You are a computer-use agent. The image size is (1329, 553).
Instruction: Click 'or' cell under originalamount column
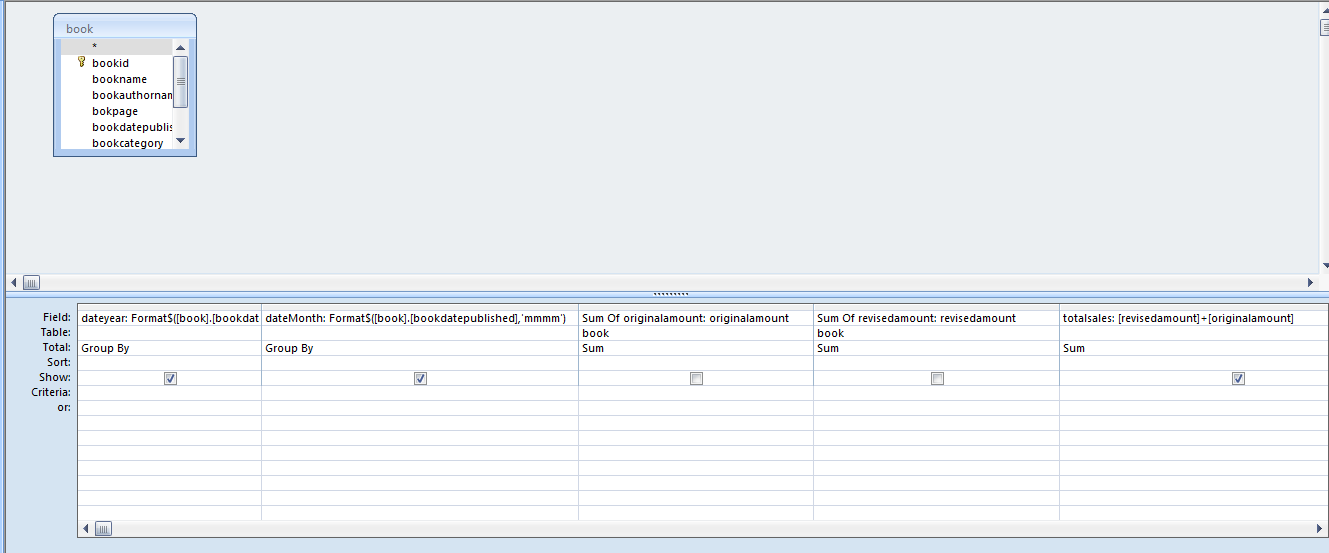click(x=696, y=408)
